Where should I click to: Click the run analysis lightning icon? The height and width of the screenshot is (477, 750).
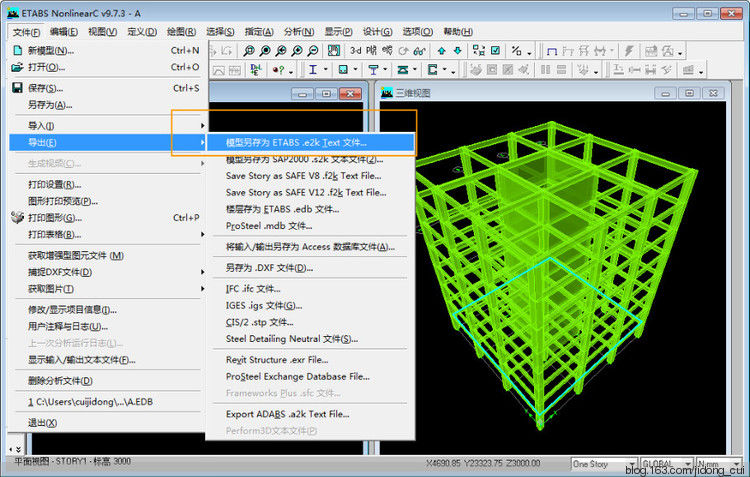point(629,51)
